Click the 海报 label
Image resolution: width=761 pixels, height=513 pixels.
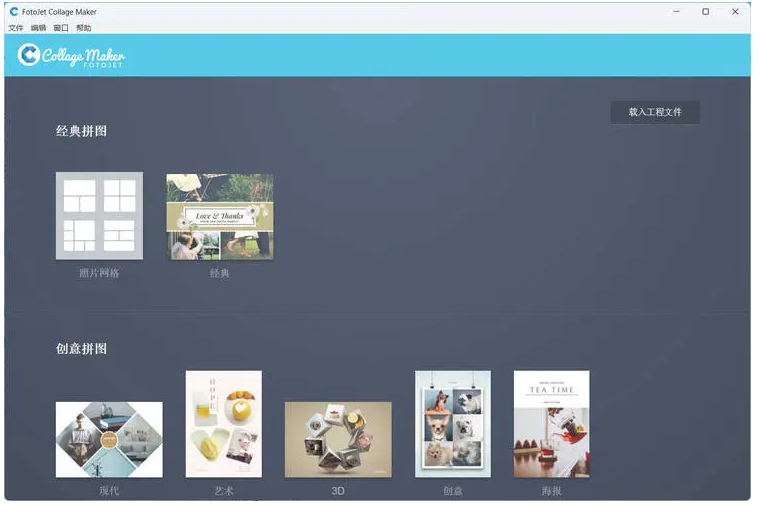click(551, 491)
